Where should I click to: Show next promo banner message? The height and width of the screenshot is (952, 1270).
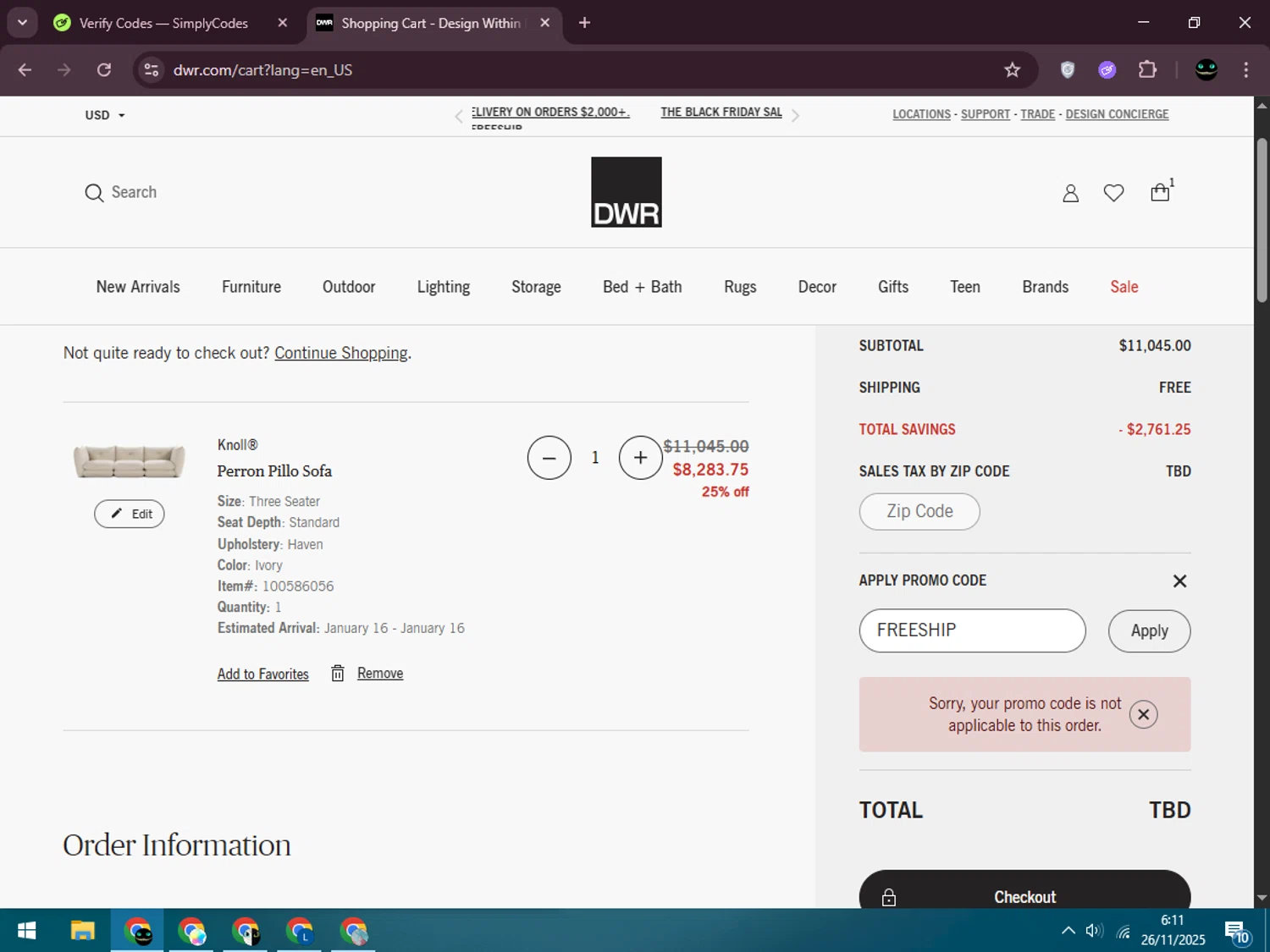pos(795,117)
